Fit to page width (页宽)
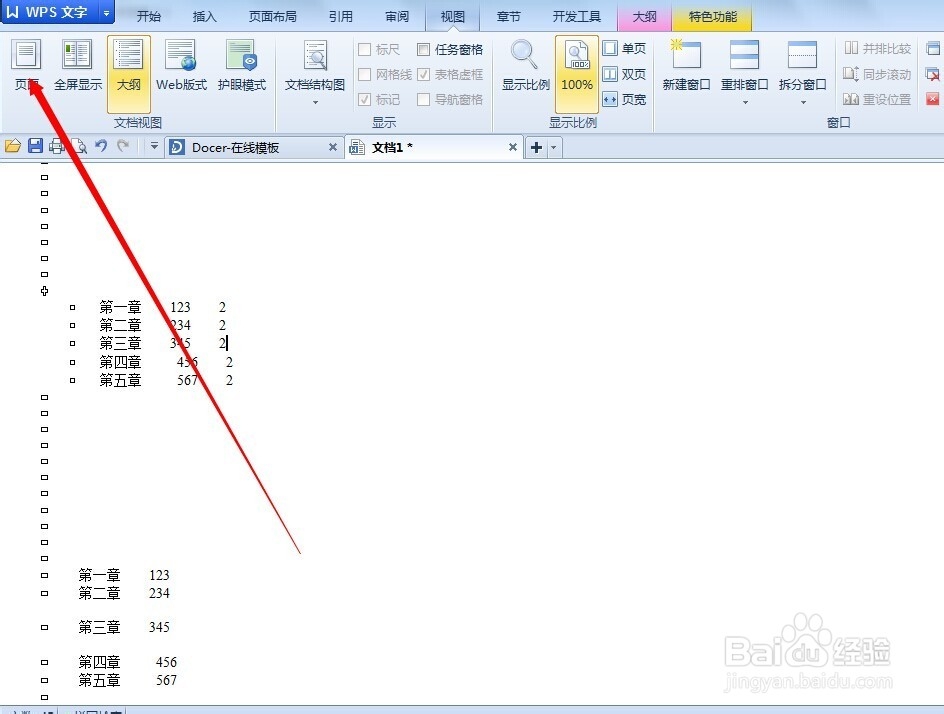This screenshot has width=944, height=714. click(x=624, y=99)
